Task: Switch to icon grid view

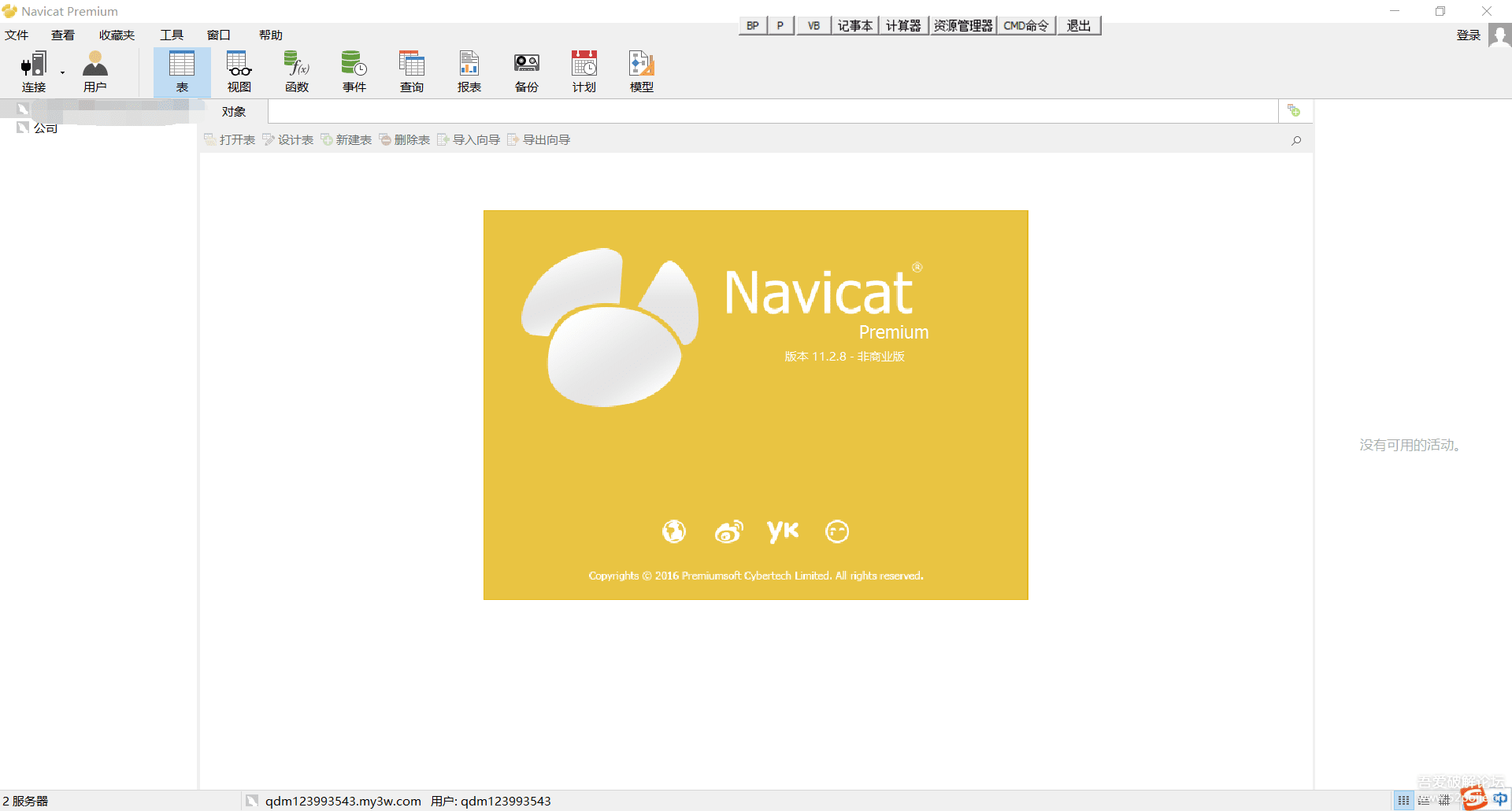Action: (1404, 800)
